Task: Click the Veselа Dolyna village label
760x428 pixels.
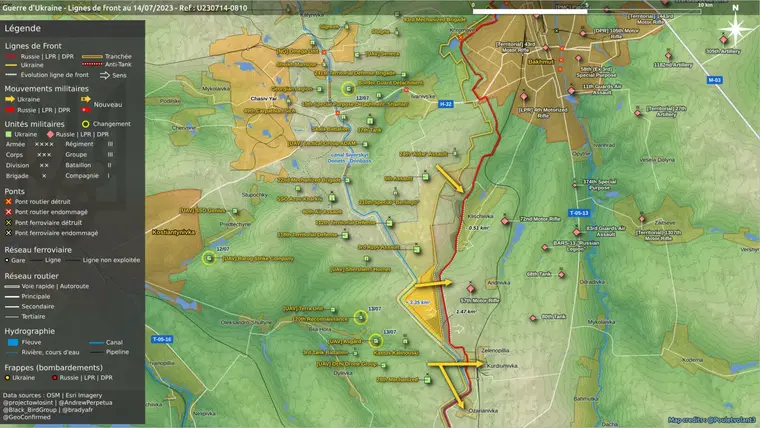Action: click(x=657, y=159)
